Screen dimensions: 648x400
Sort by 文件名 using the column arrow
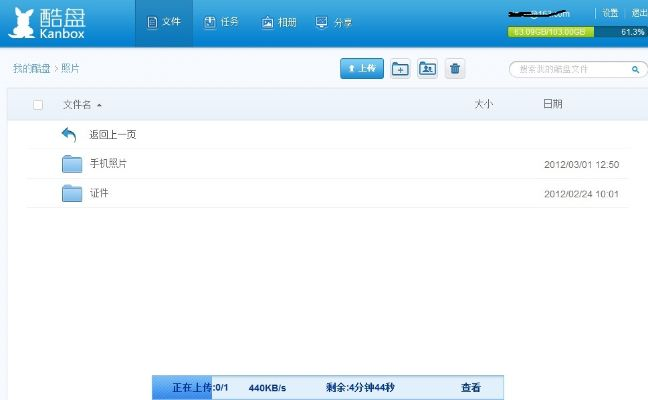point(99,106)
